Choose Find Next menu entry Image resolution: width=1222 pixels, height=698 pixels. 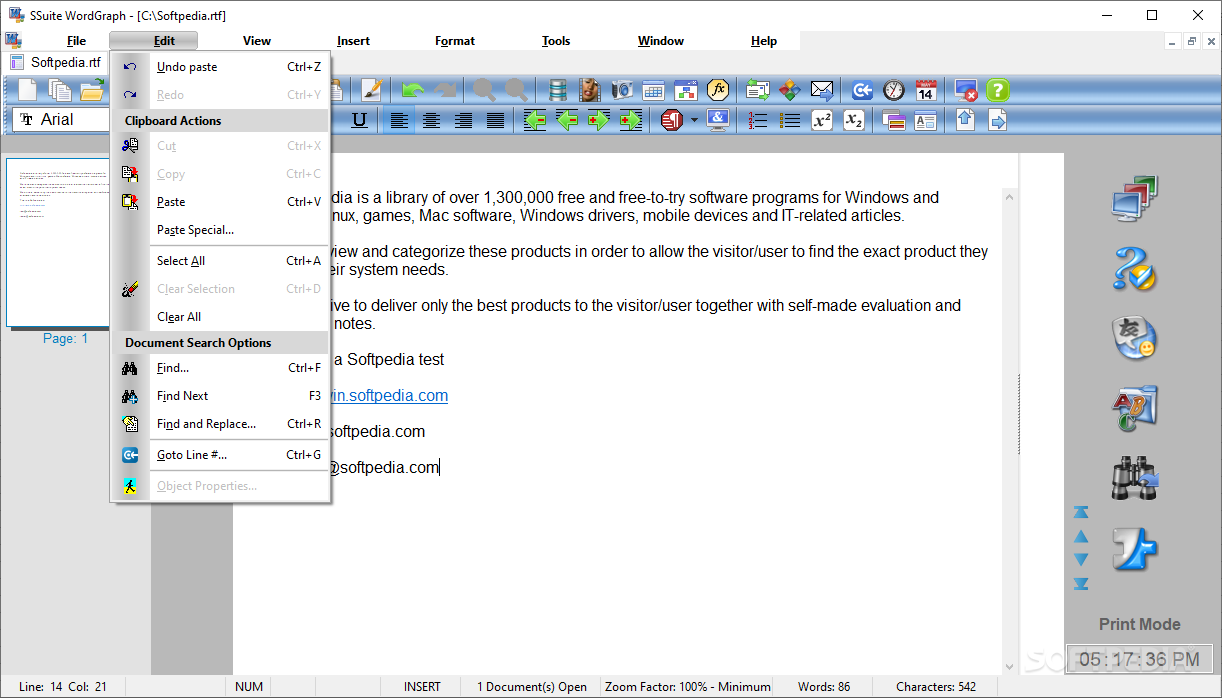pos(221,396)
